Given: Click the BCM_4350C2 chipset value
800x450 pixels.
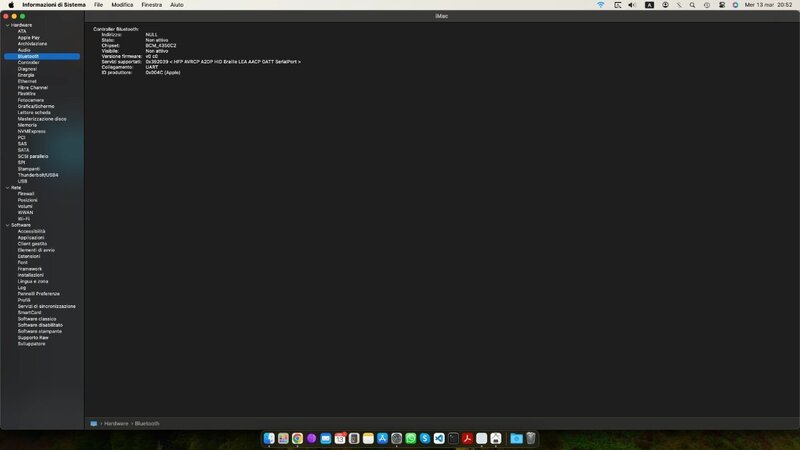Looking at the screenshot, I should click(x=161, y=45).
